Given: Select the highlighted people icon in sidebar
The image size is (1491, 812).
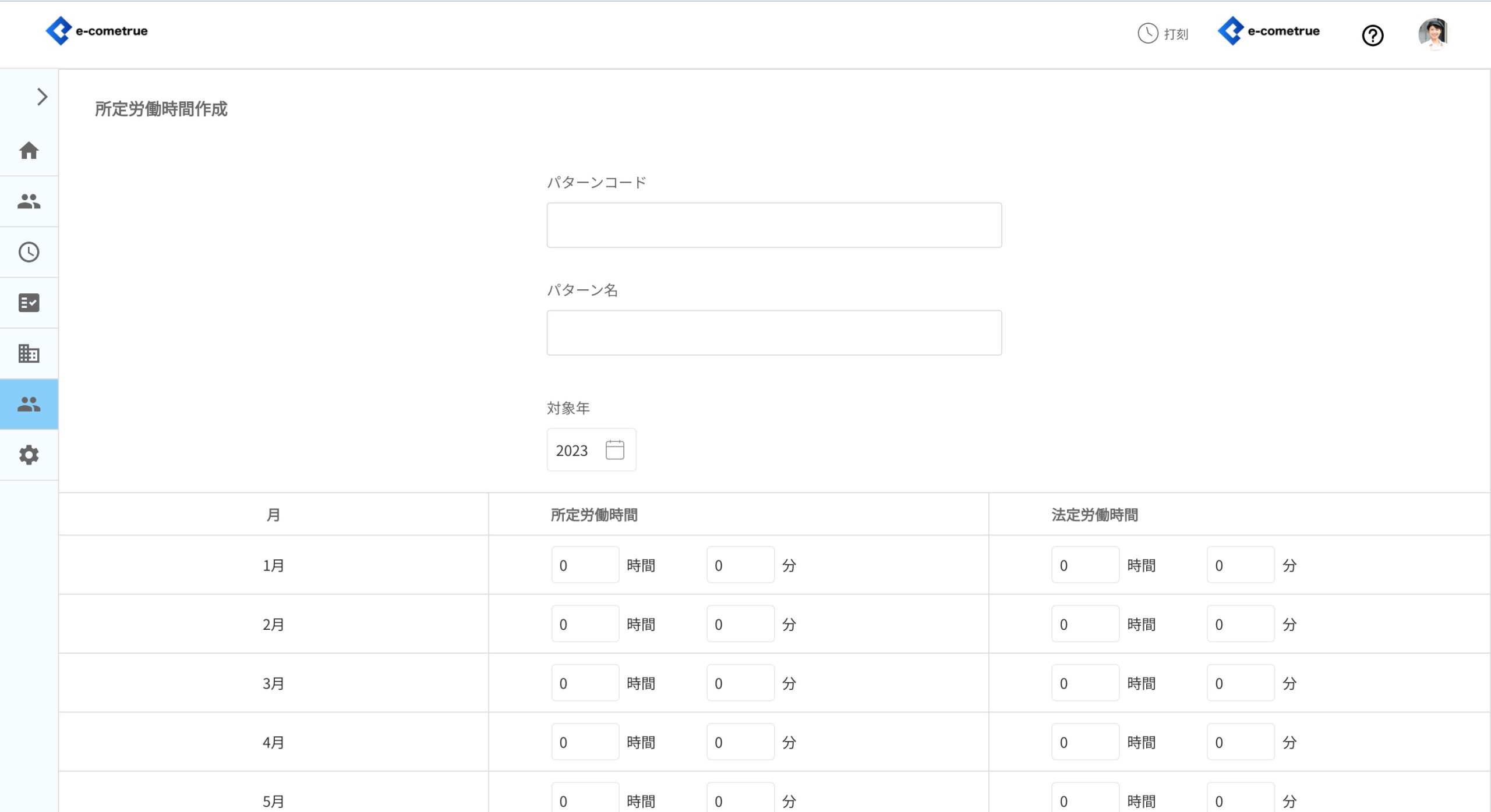Looking at the screenshot, I should [x=29, y=404].
